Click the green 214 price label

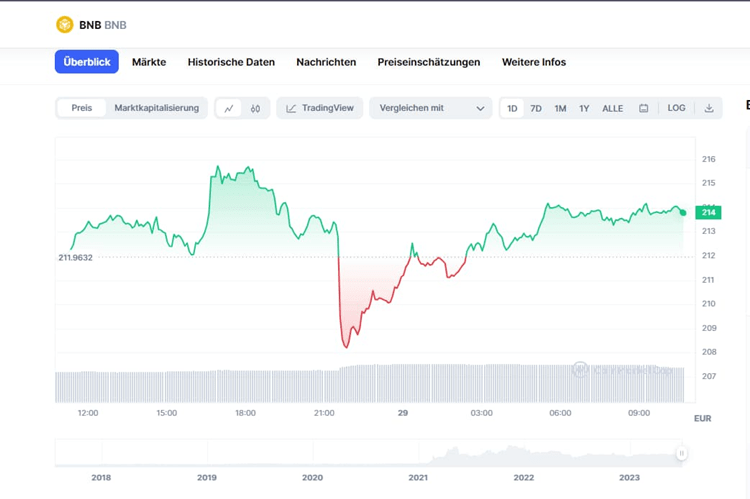[708, 212]
